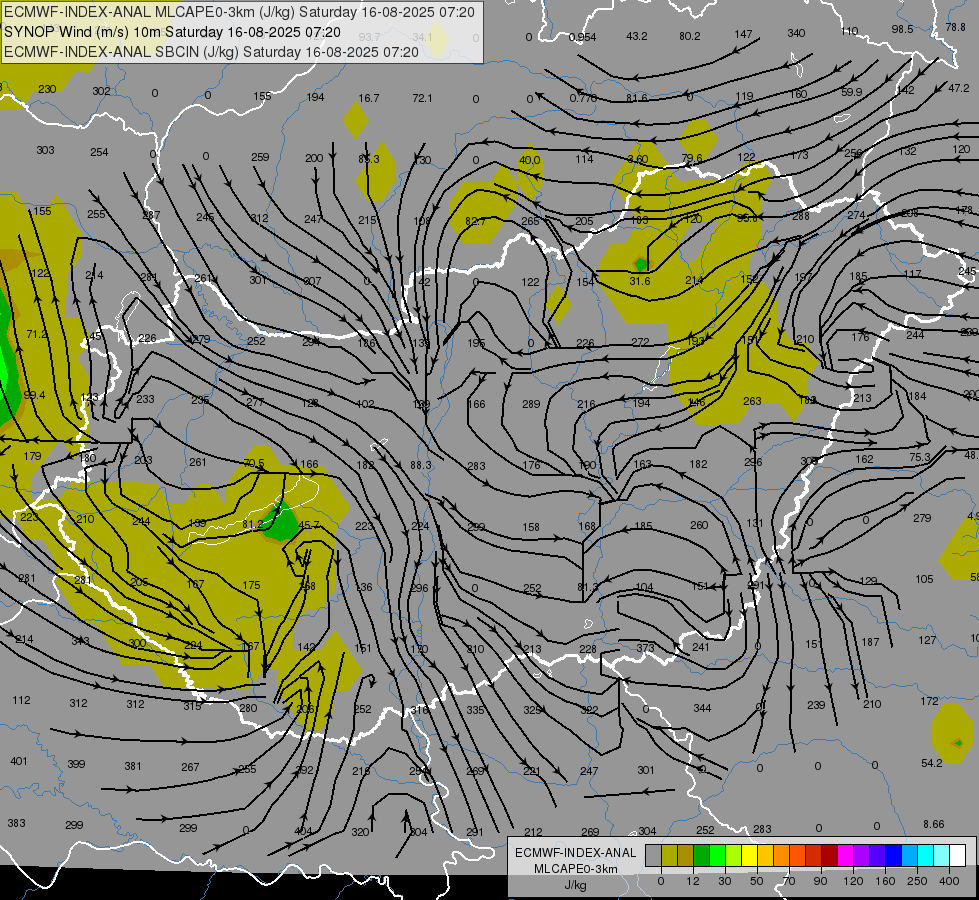Click the SBCIN header line
Screen dimensions: 979x900
[x=211, y=52]
